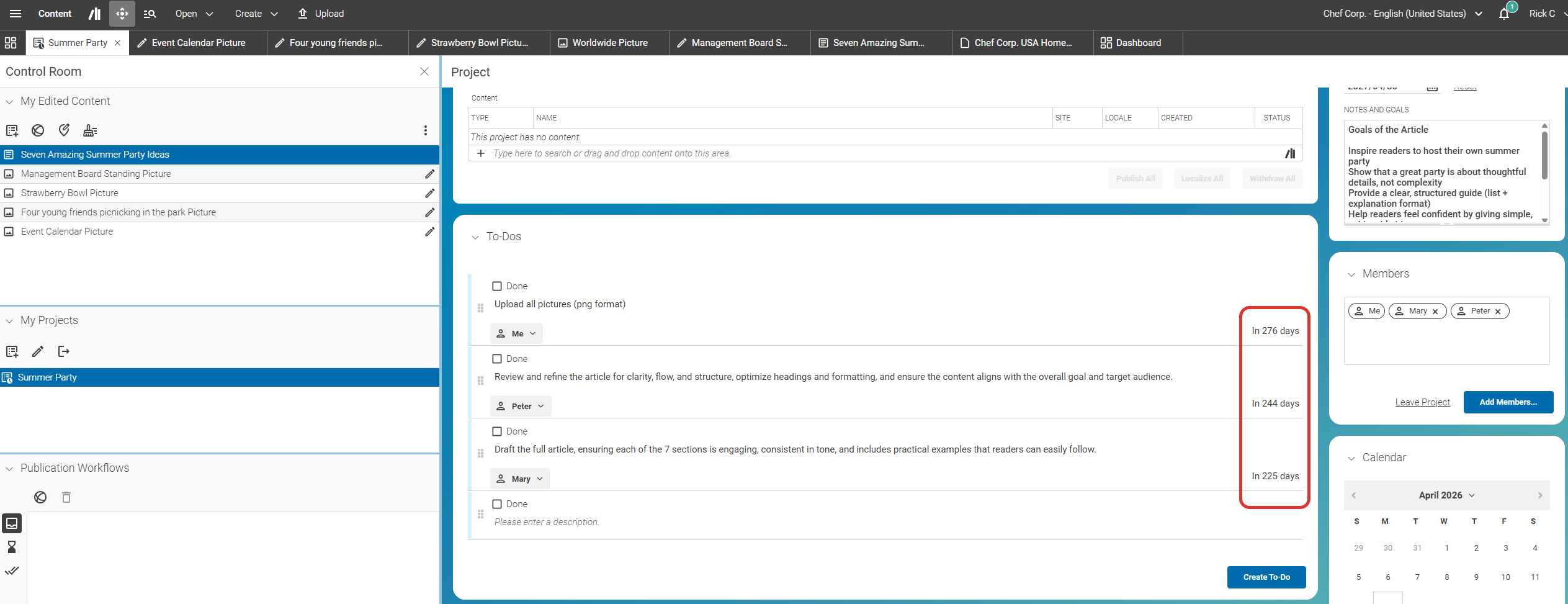
Task: Open the Create menu
Action: [256, 14]
